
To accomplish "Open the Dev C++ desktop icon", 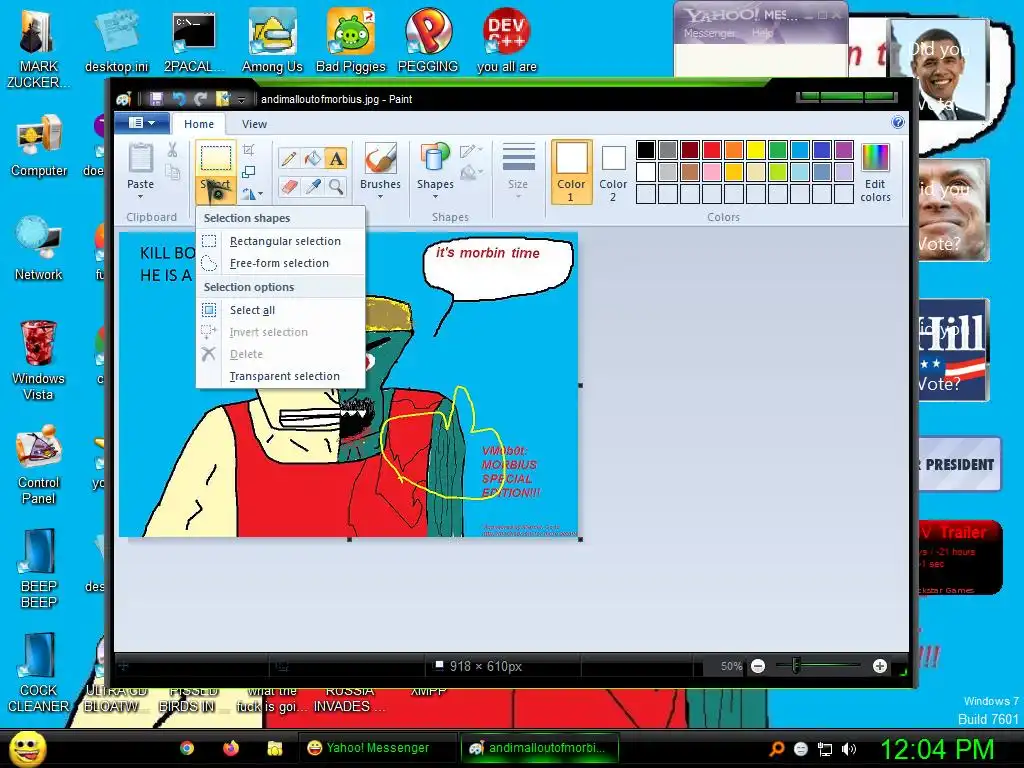I will click(507, 40).
